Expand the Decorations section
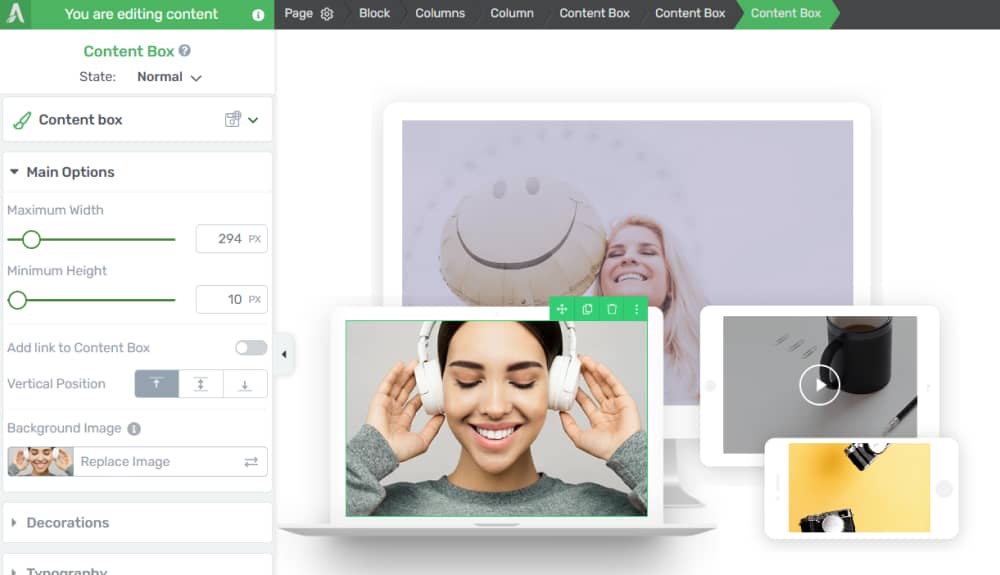The height and width of the screenshot is (575, 1000). [14, 523]
